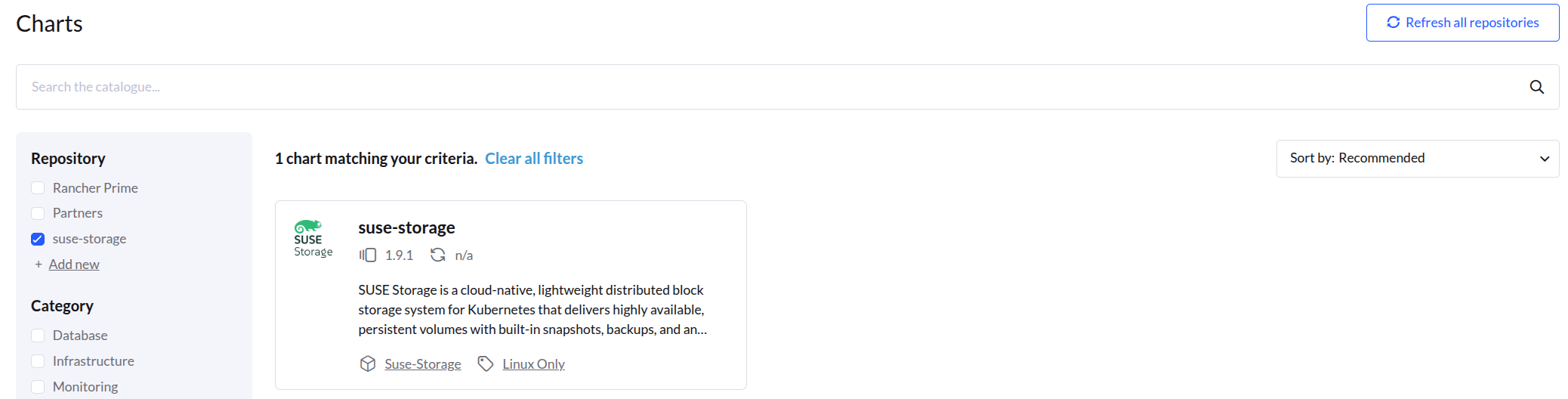This screenshot has width=1568, height=399.
Task: Click the search magnifier icon
Action: [1536, 87]
